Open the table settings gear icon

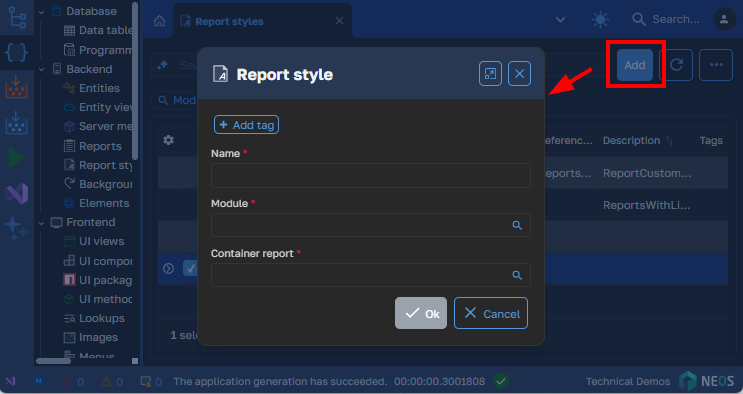(x=168, y=140)
